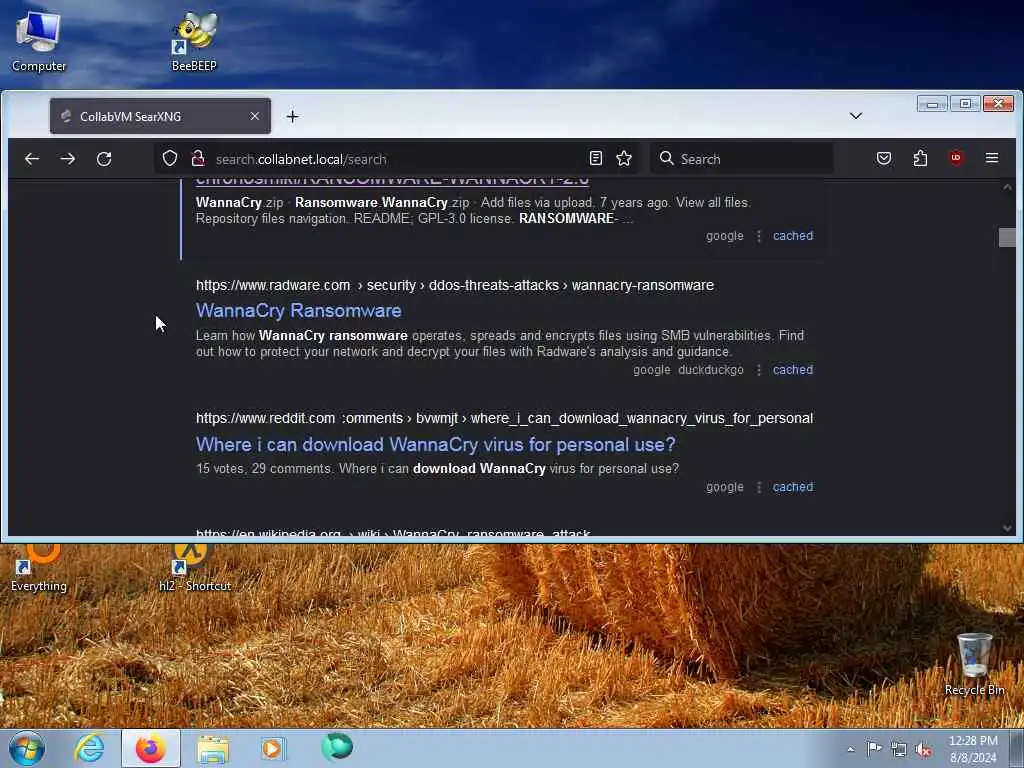The image size is (1024, 768).
Task: Select the Computer desktop icon
Action: tap(39, 40)
